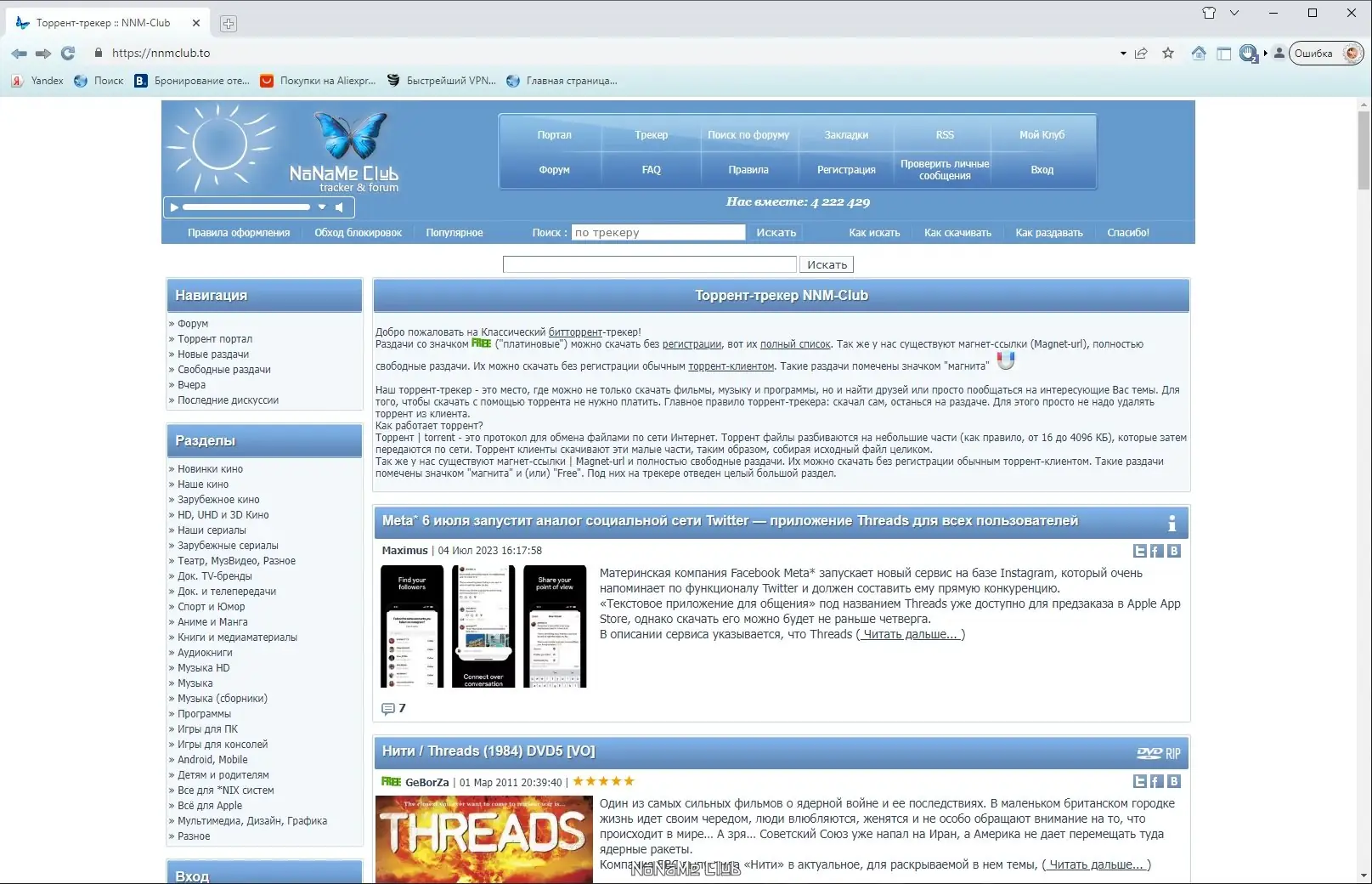Play the radio in the header player

(174, 207)
